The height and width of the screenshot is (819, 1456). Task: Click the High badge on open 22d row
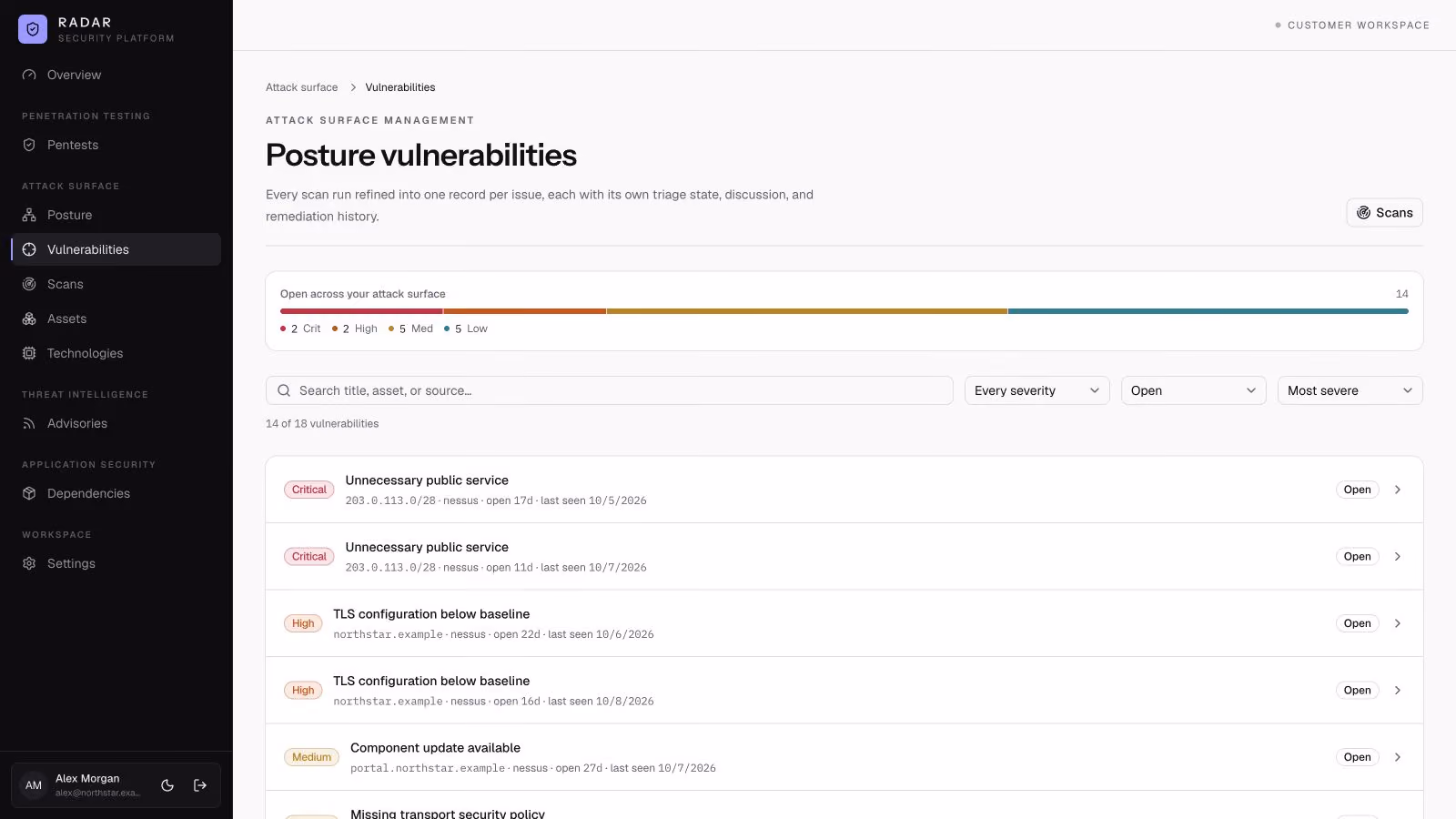pos(303,623)
